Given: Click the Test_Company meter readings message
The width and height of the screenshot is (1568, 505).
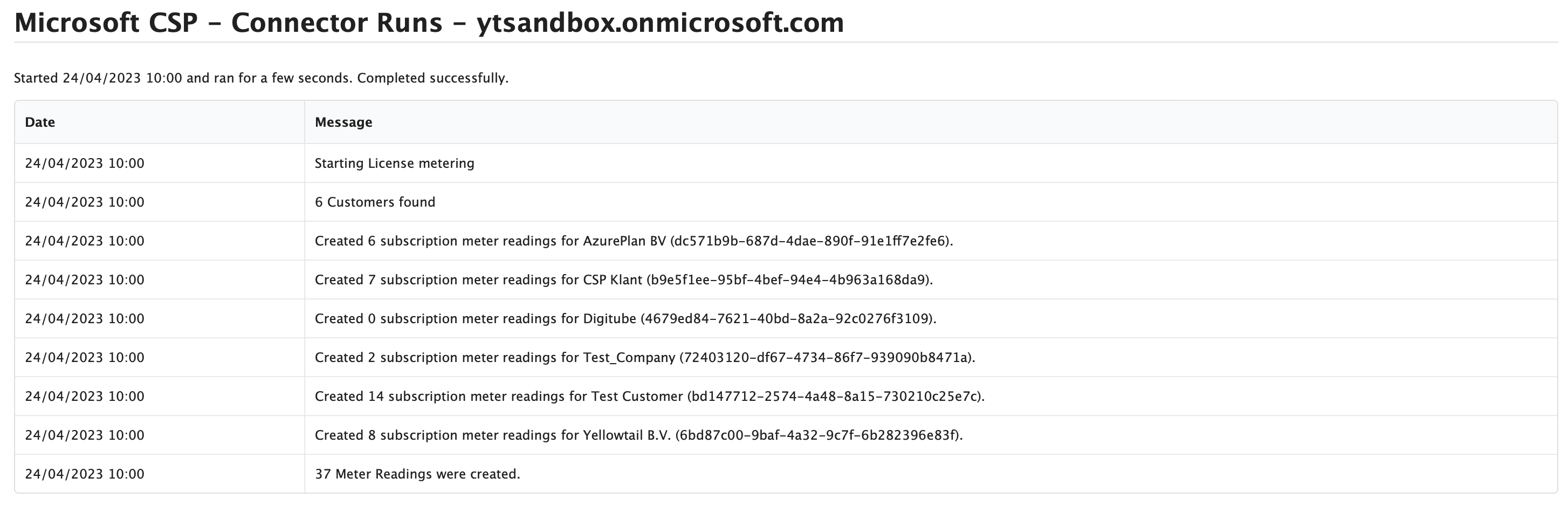Looking at the screenshot, I should click(644, 358).
